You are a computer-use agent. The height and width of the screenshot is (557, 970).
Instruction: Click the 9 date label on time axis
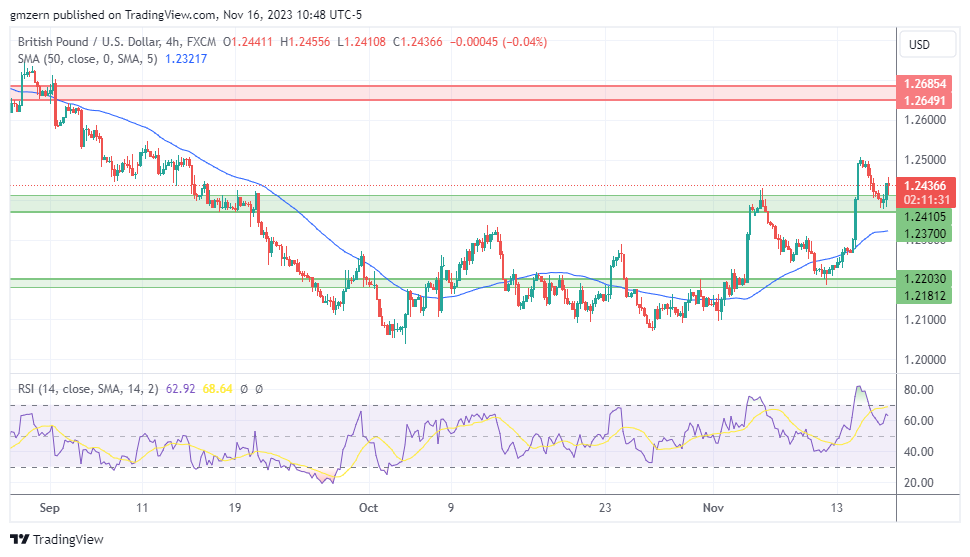(x=450, y=508)
